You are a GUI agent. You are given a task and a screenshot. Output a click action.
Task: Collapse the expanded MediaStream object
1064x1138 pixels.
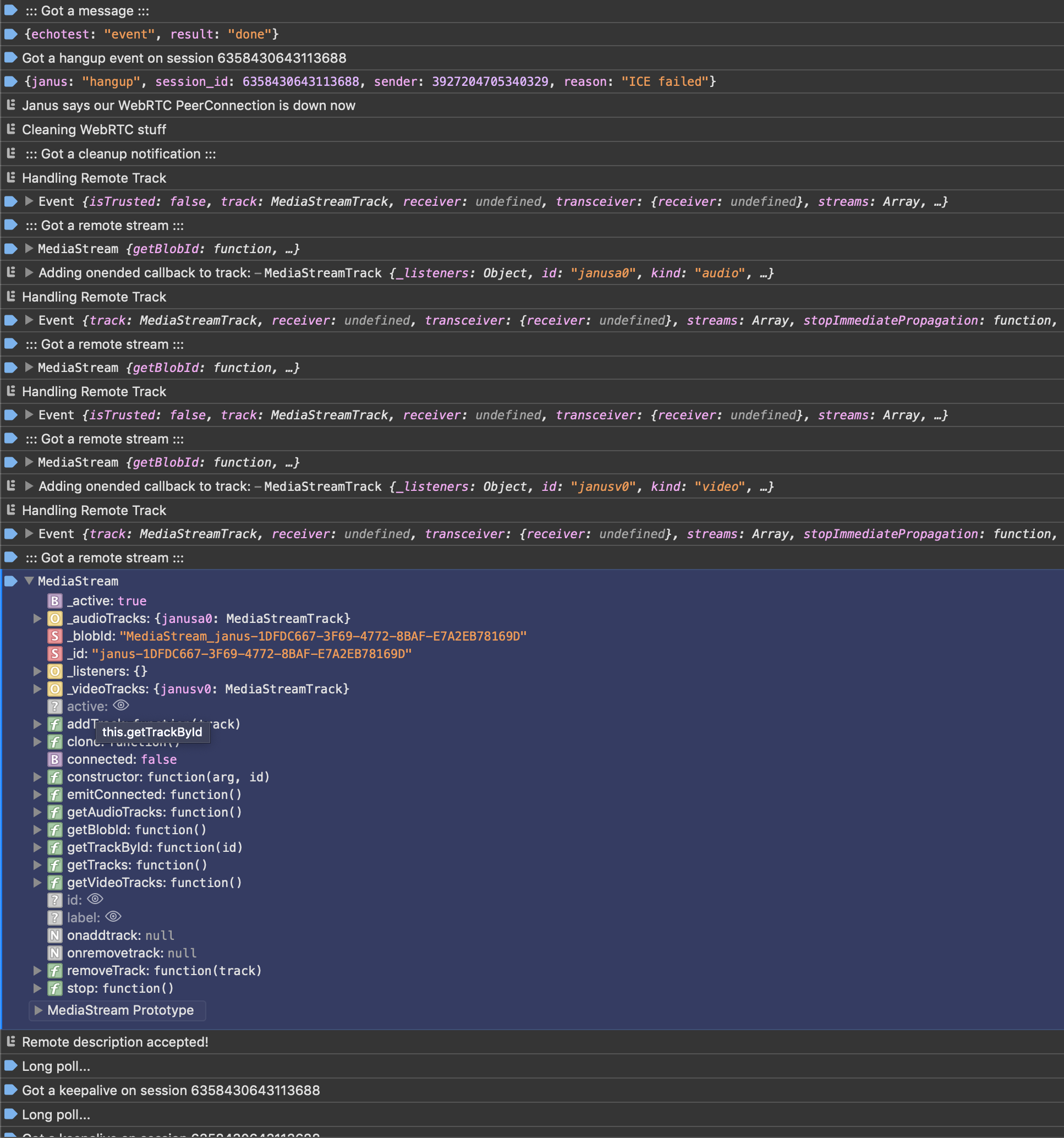point(29,581)
